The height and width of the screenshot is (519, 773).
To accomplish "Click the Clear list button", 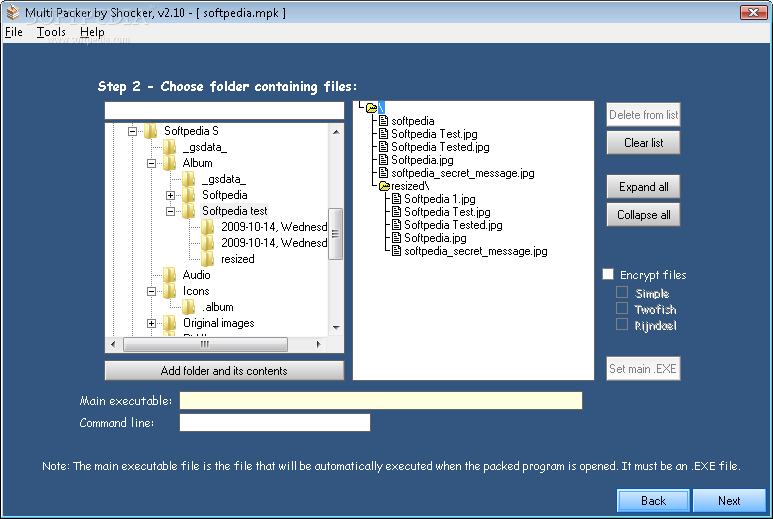I will [x=643, y=143].
